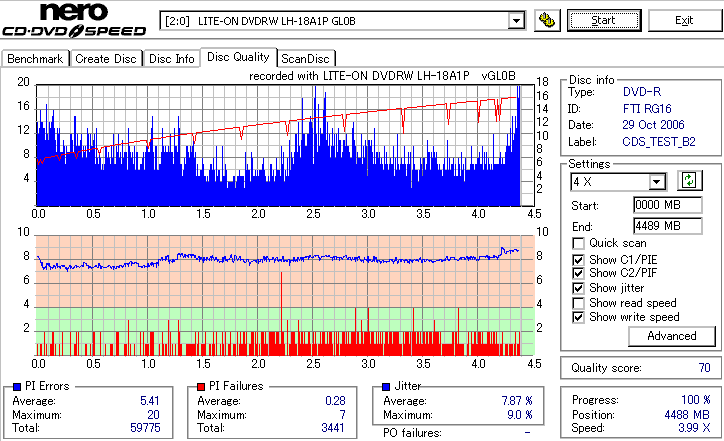Click the Exit button

pos(684,21)
